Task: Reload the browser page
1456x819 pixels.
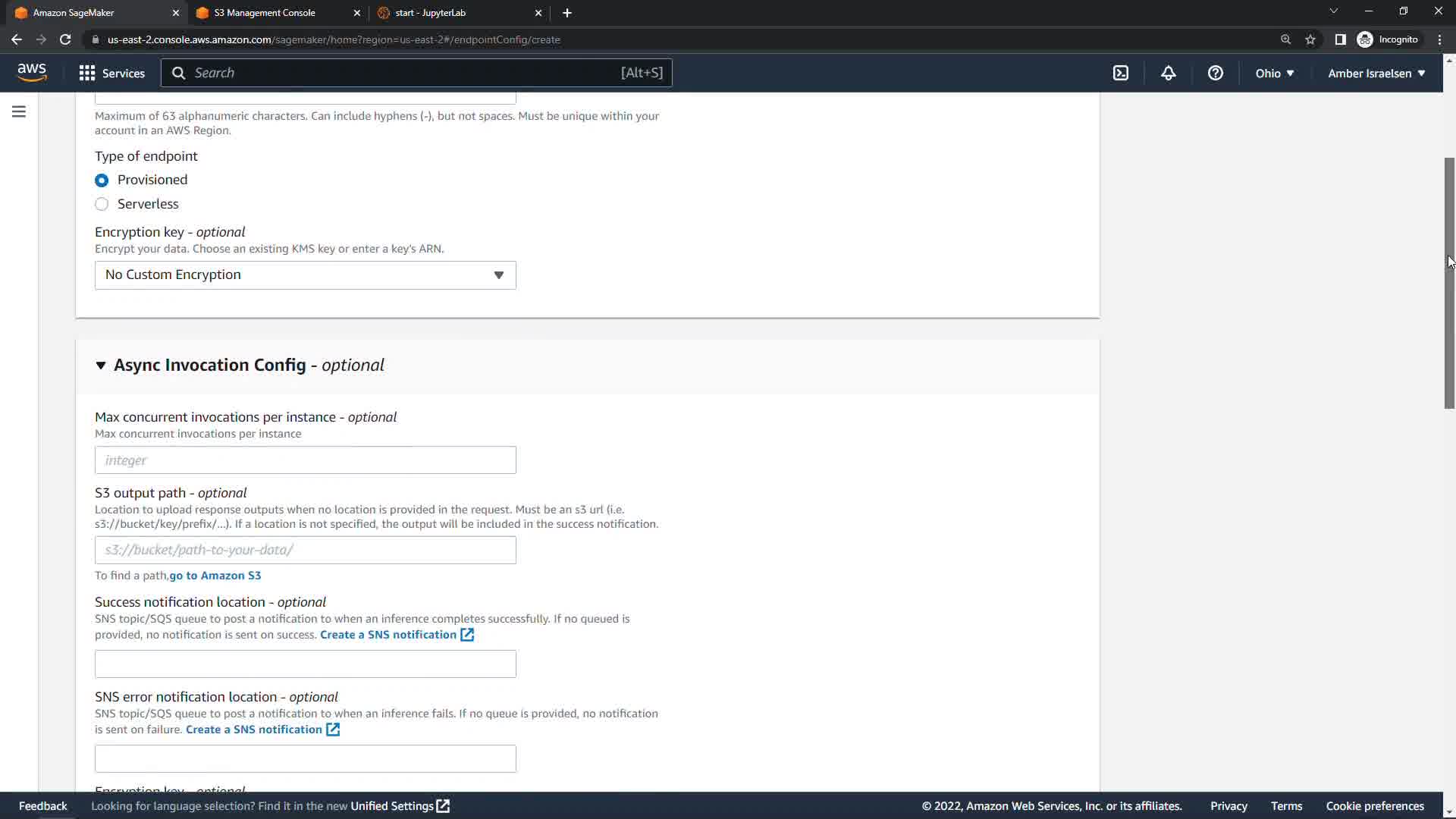Action: tap(65, 39)
